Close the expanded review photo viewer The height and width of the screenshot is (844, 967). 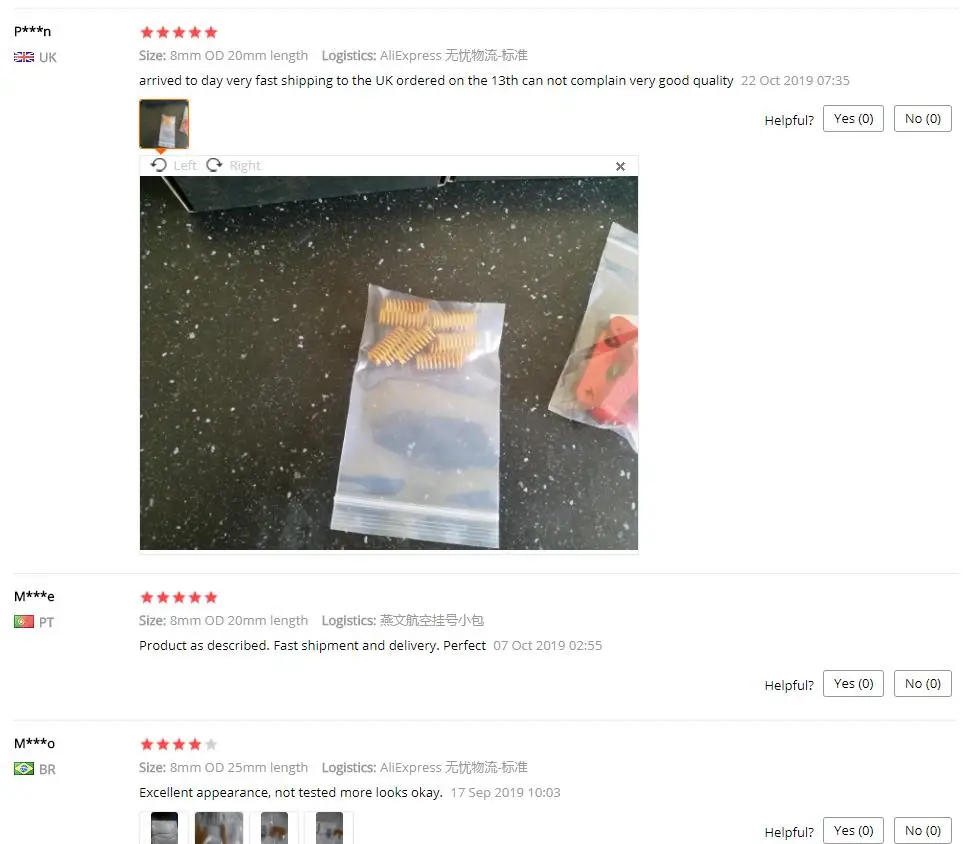620,166
